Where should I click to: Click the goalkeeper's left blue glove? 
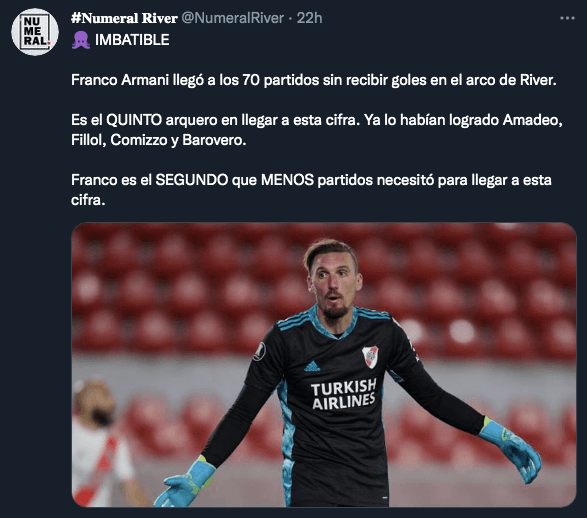point(511,449)
